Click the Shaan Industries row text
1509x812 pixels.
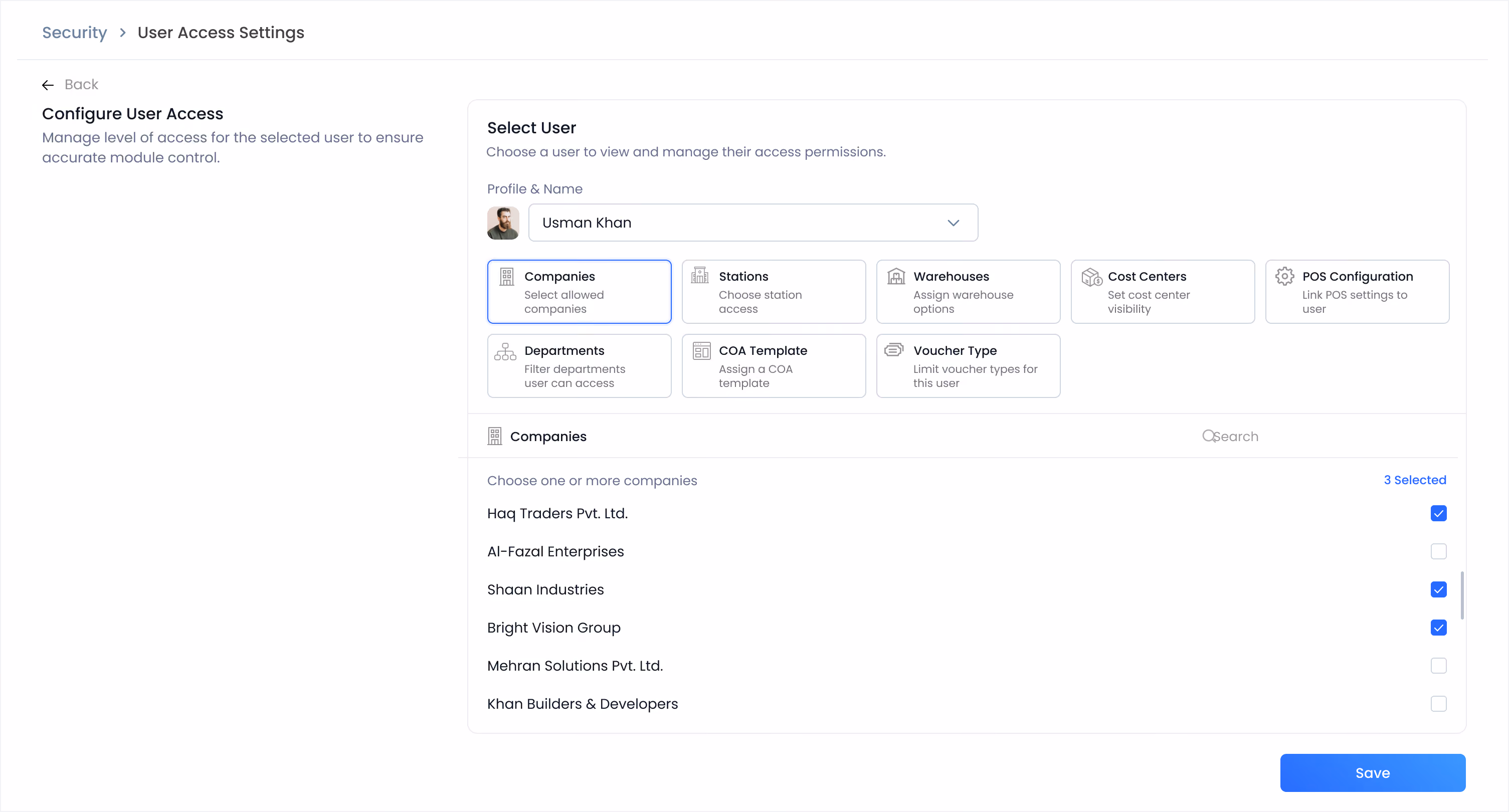pos(545,590)
